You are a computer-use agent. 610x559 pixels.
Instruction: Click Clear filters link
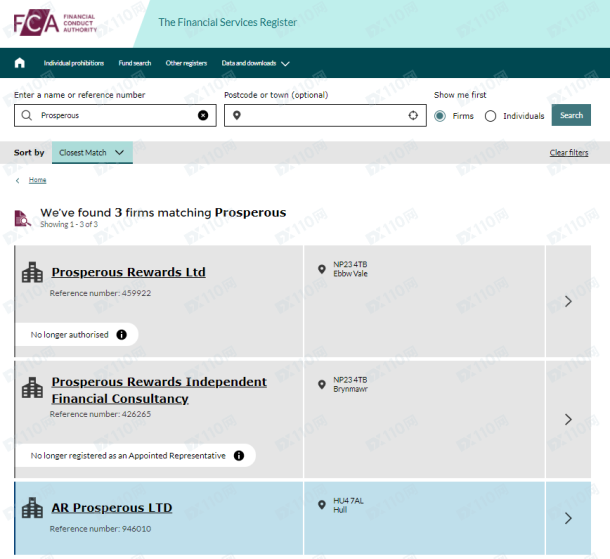(x=569, y=152)
